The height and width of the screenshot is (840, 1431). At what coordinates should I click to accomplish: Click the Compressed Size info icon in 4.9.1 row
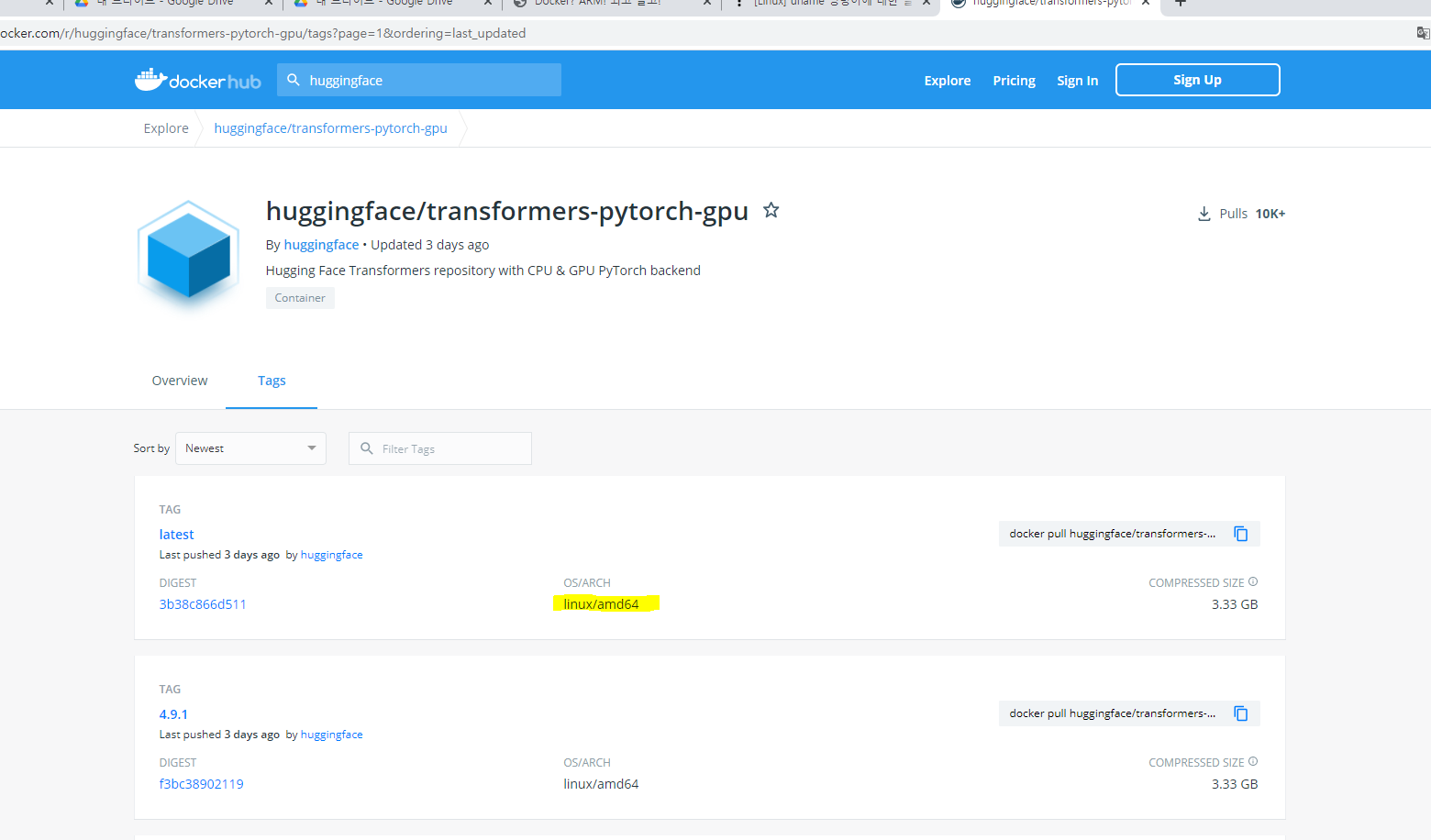pyautogui.click(x=1253, y=761)
